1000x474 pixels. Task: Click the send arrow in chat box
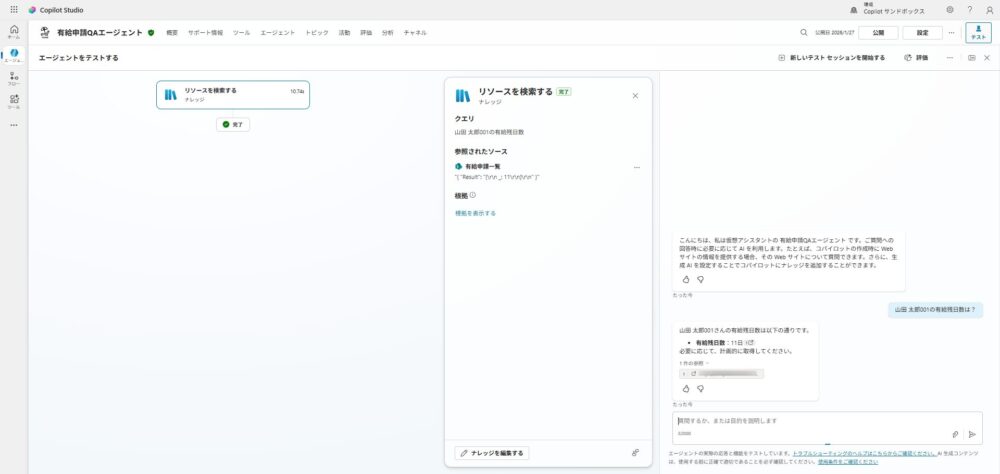[971, 434]
